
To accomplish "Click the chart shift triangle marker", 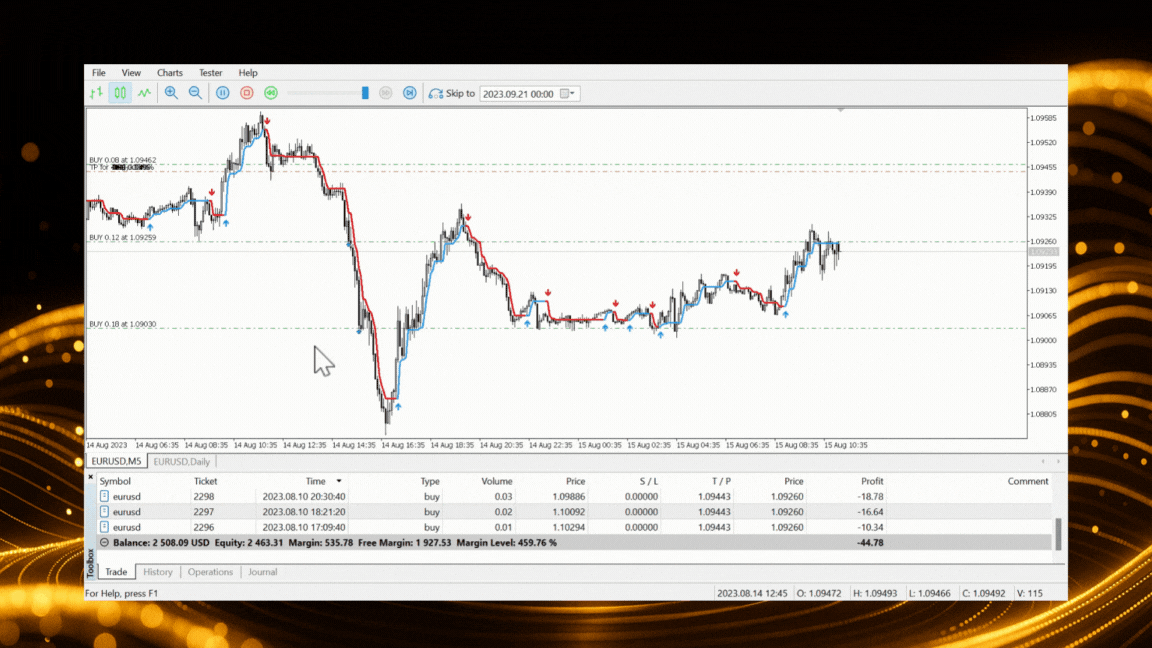I will [x=840, y=110].
